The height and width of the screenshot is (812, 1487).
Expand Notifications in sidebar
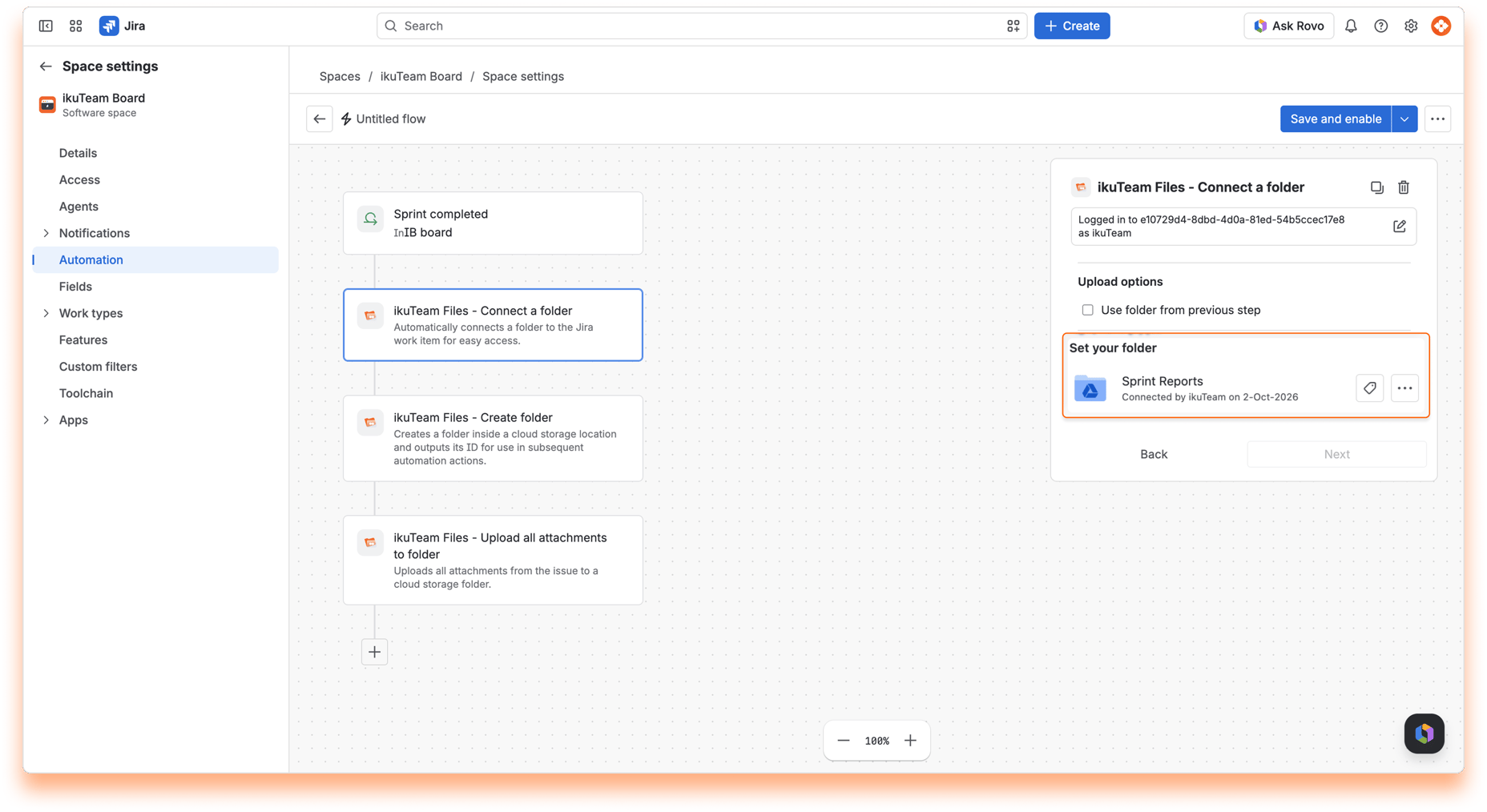(x=46, y=233)
